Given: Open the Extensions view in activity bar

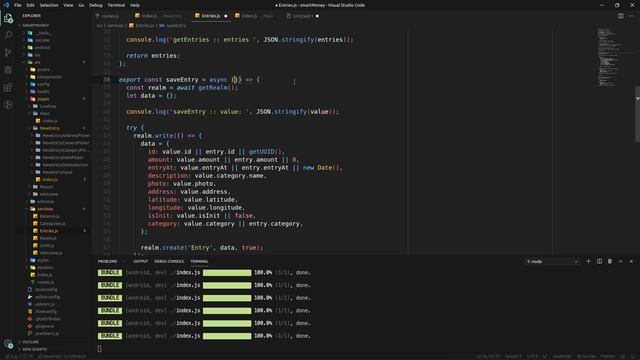Looking at the screenshot, I should point(8,87).
